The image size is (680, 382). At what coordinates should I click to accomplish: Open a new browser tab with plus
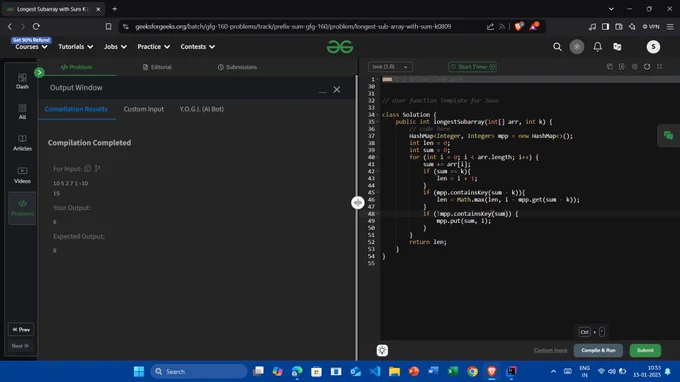[x=114, y=9]
